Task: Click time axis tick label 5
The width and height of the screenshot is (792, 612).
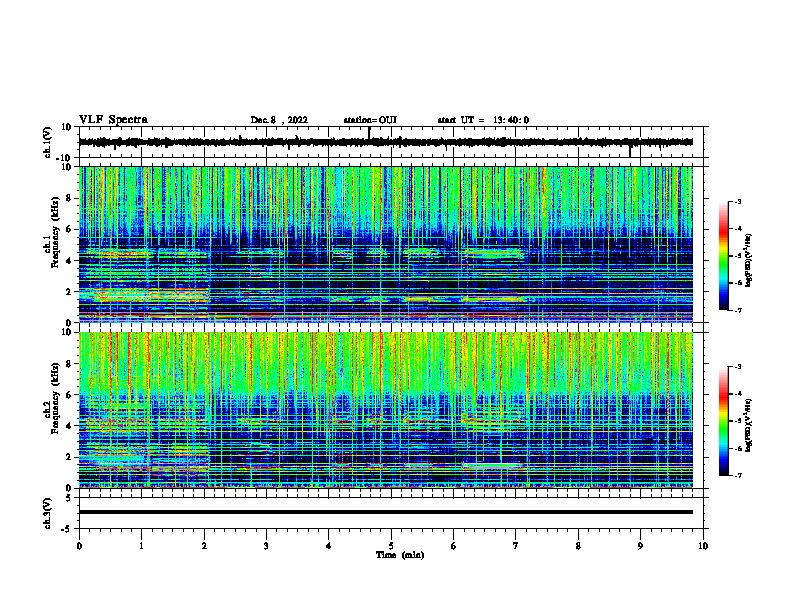Action: [391, 546]
